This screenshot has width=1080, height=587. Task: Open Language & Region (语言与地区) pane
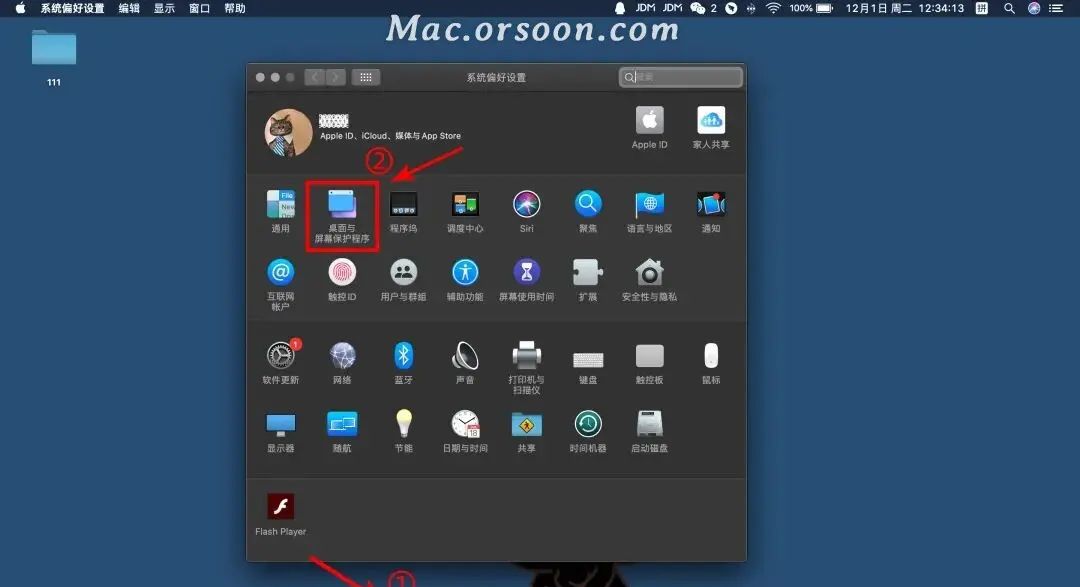[650, 205]
